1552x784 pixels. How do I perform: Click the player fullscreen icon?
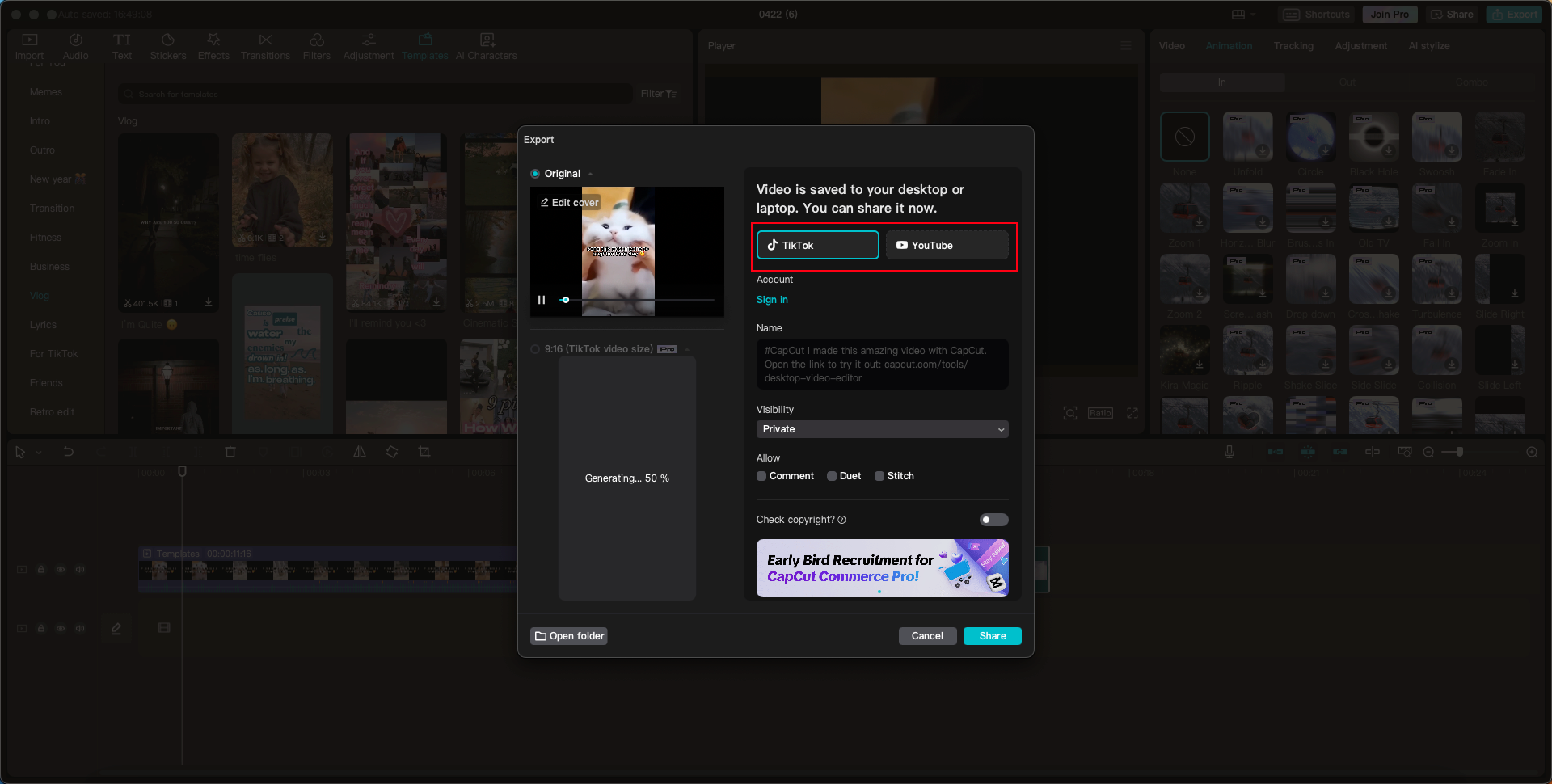click(x=1132, y=413)
